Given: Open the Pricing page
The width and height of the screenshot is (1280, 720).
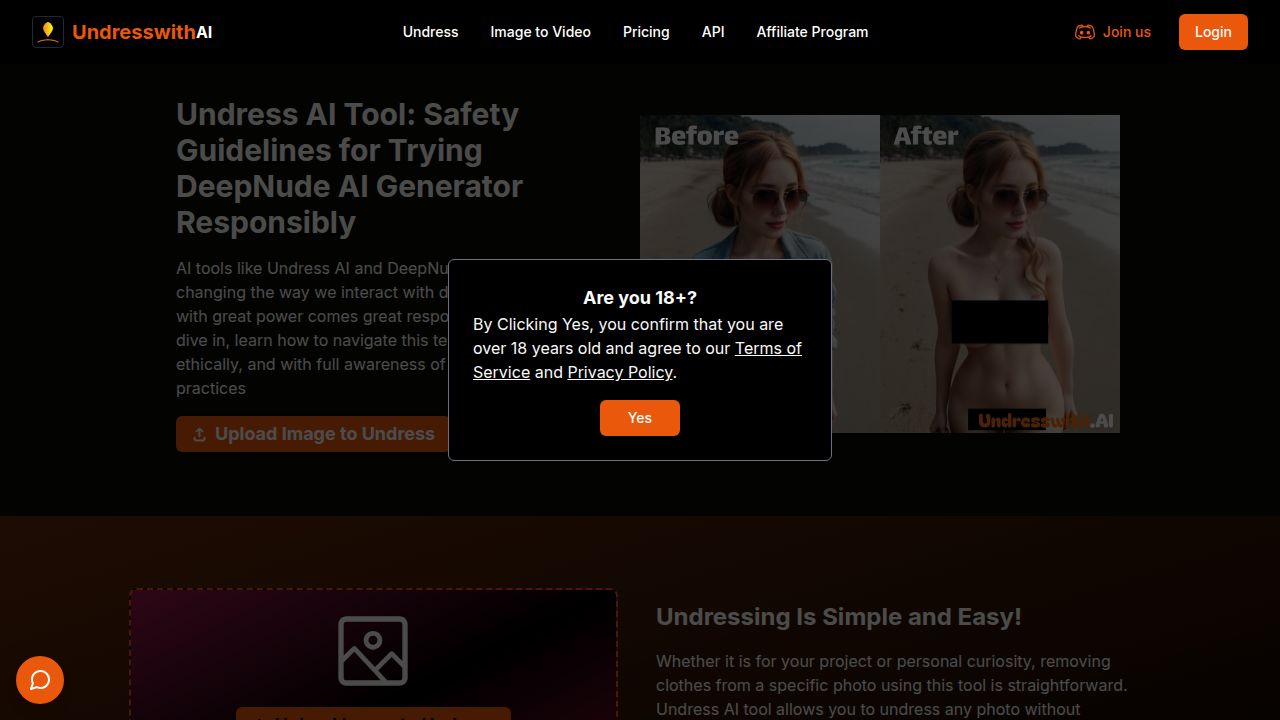Looking at the screenshot, I should click(646, 32).
